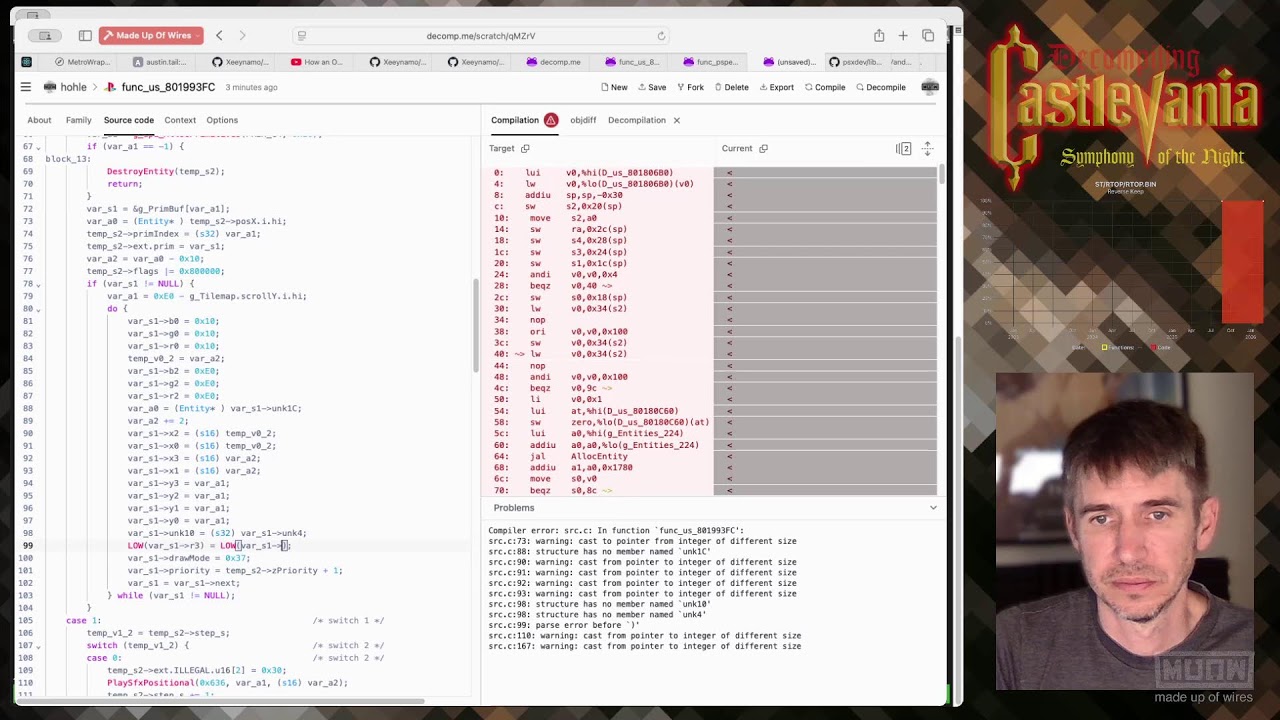Fork this scratch
The width and height of the screenshot is (1280, 720).
click(690, 87)
